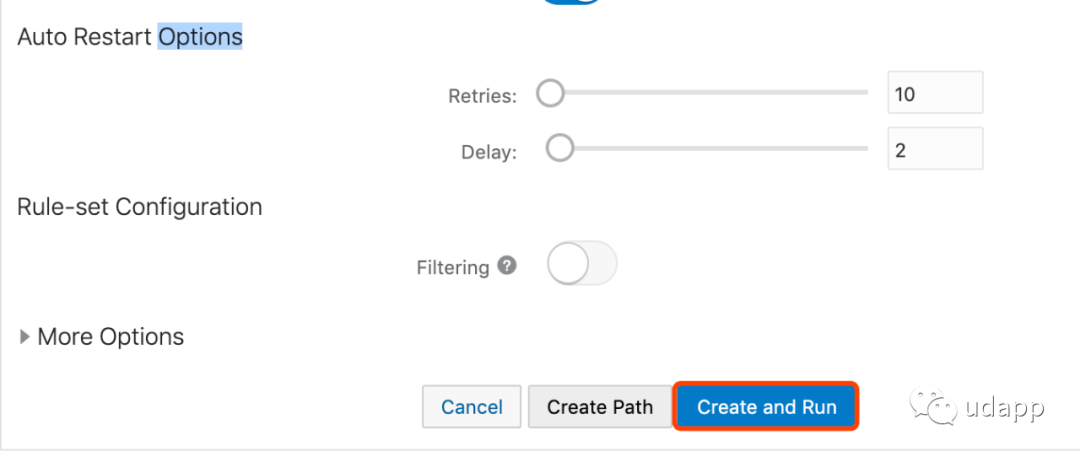Focus the Retries value field showing 10

tap(935, 92)
